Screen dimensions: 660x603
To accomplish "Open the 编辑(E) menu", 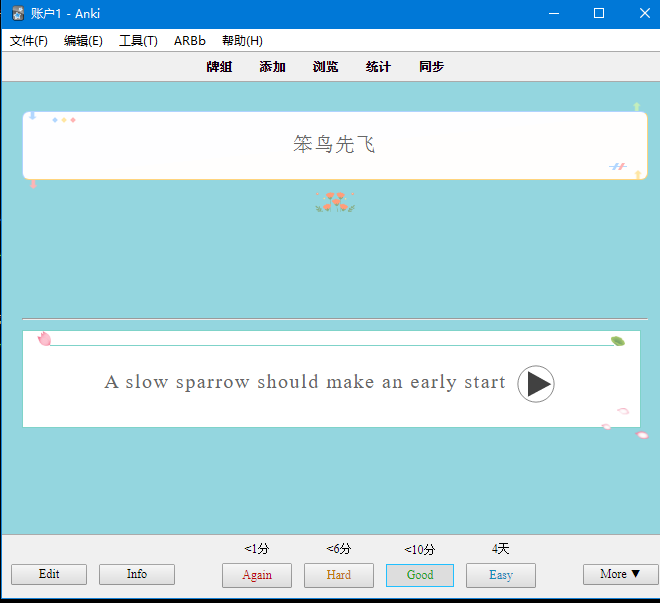I will click(83, 41).
